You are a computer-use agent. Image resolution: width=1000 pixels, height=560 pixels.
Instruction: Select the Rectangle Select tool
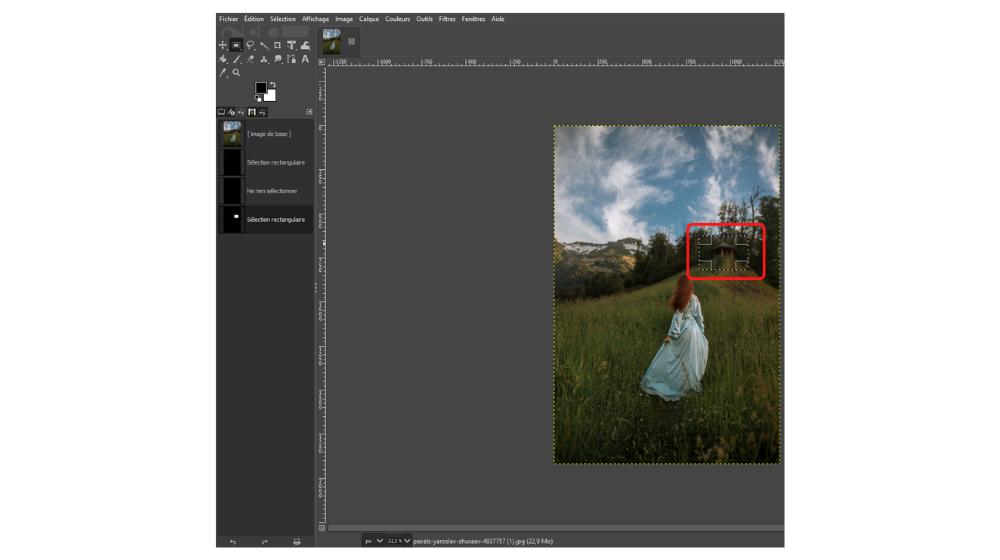tap(237, 45)
